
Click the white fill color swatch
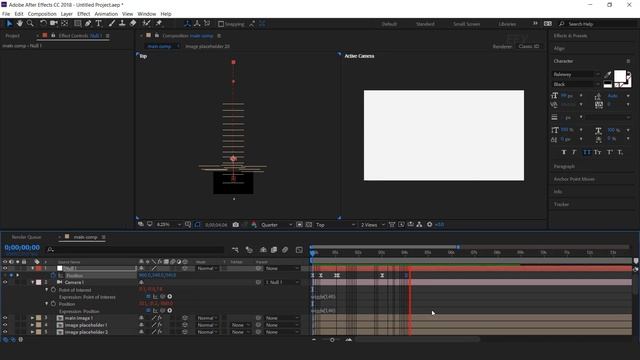pos(620,76)
